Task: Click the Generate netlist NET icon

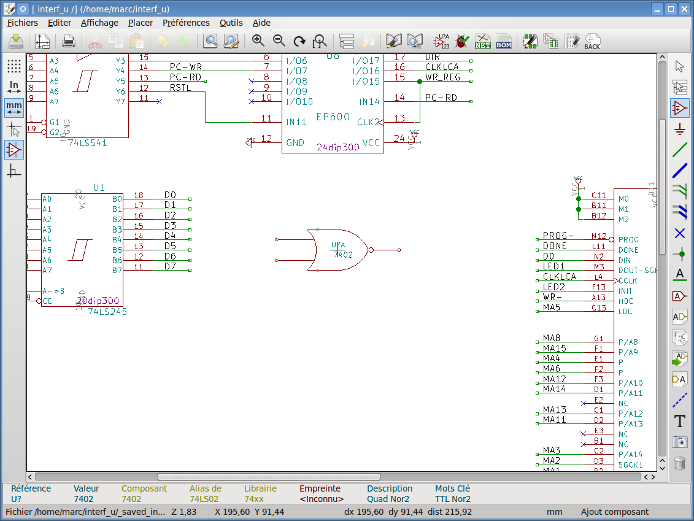Action: point(483,41)
